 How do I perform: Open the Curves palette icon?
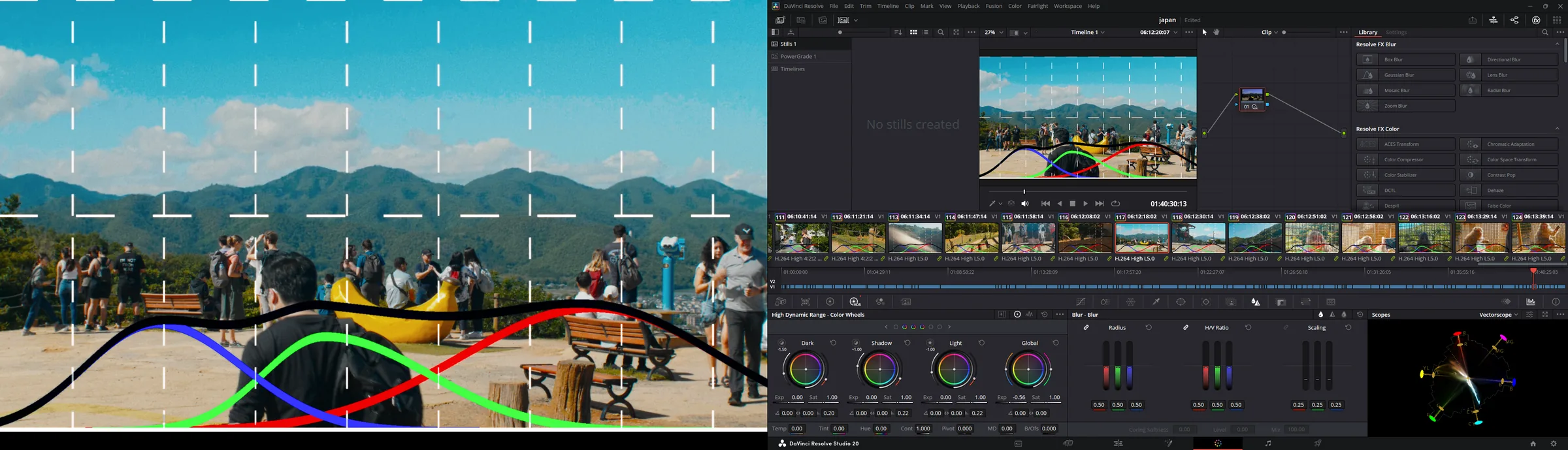tap(1081, 302)
